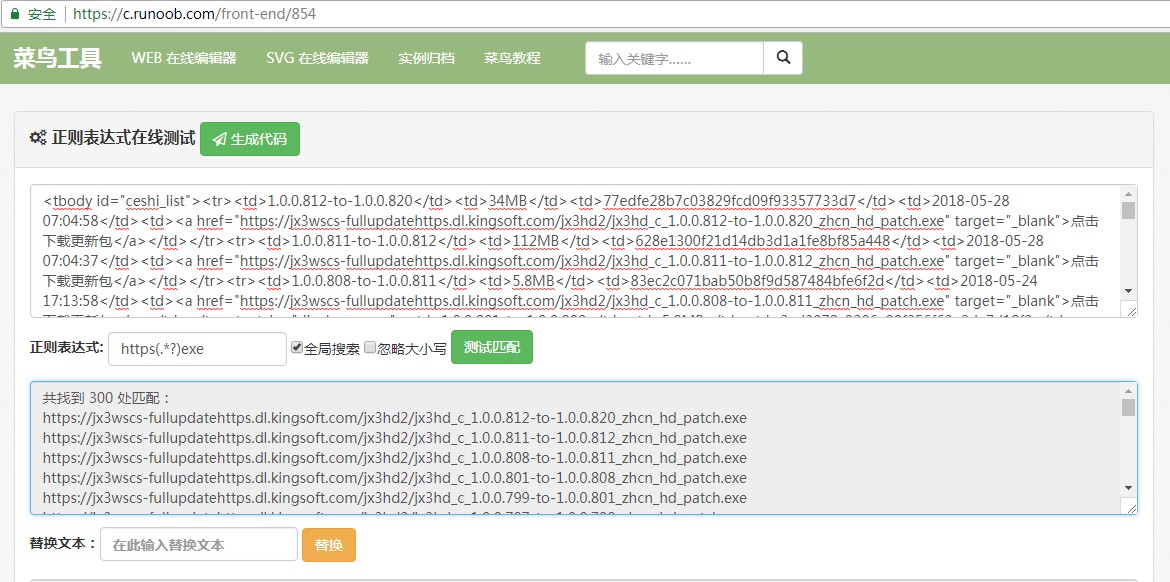Click the search magnifier icon button
Image resolution: width=1170 pixels, height=582 pixels.
783,57
